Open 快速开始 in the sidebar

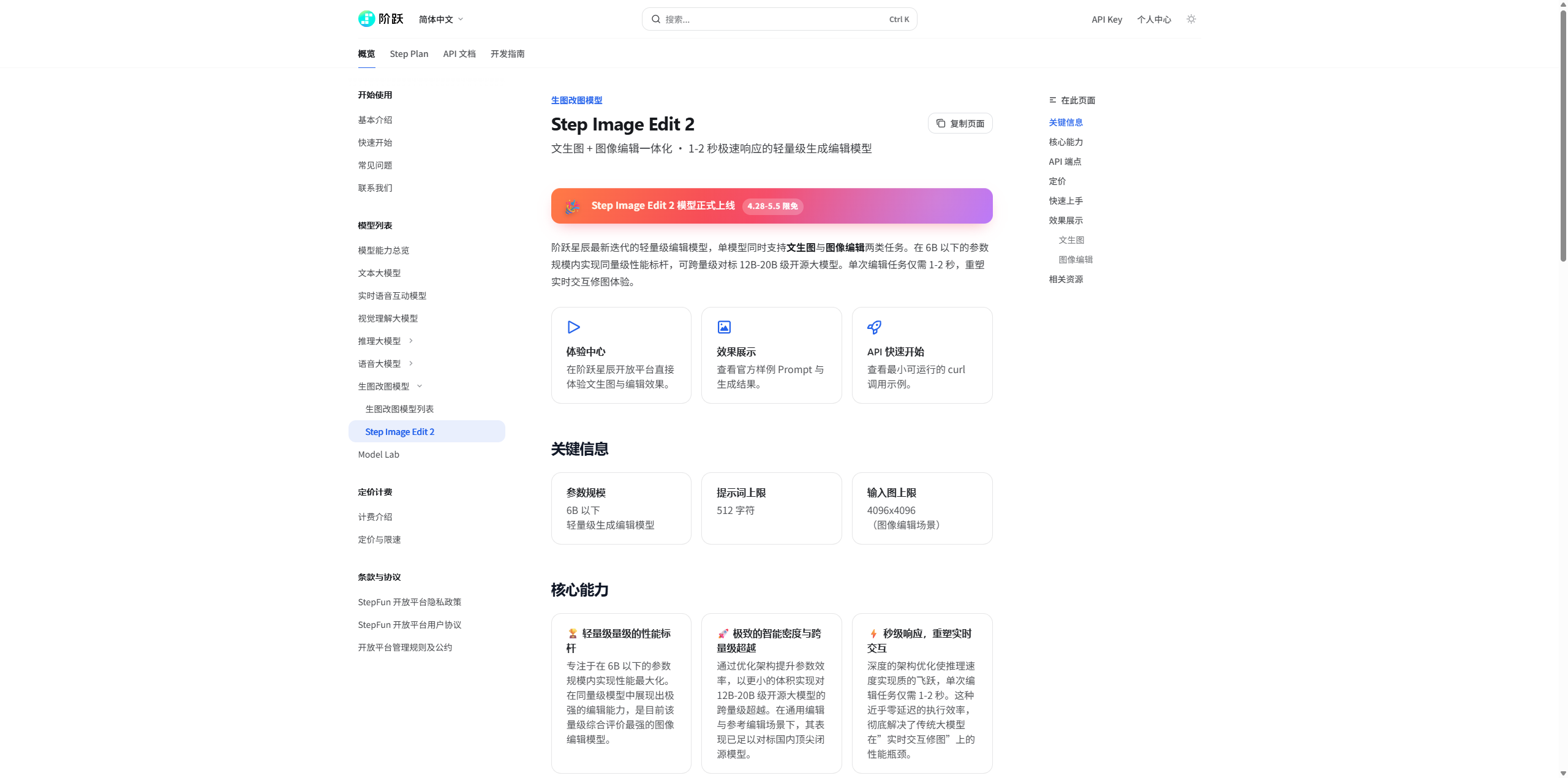click(375, 143)
